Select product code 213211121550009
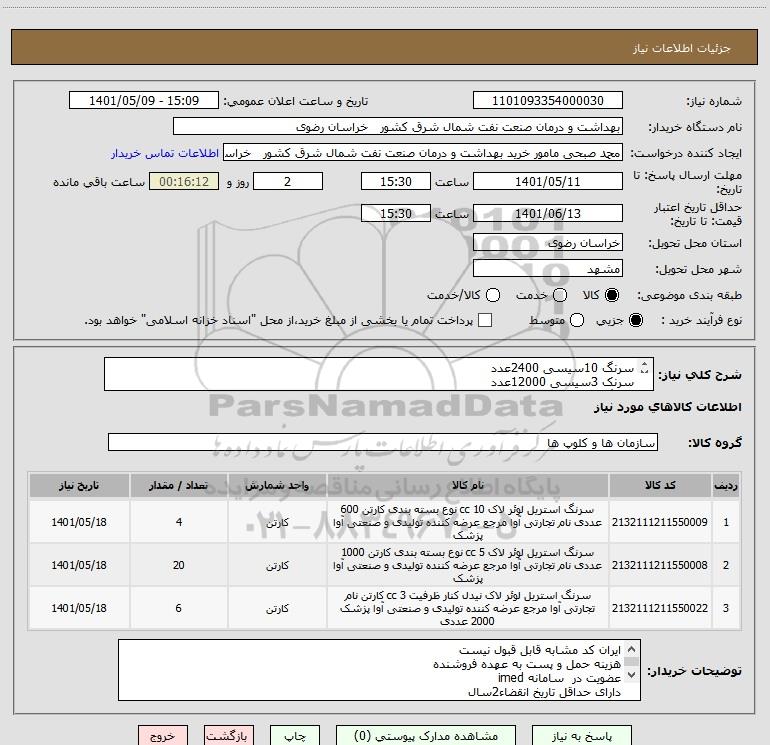This screenshot has width=770, height=745. tap(660, 522)
